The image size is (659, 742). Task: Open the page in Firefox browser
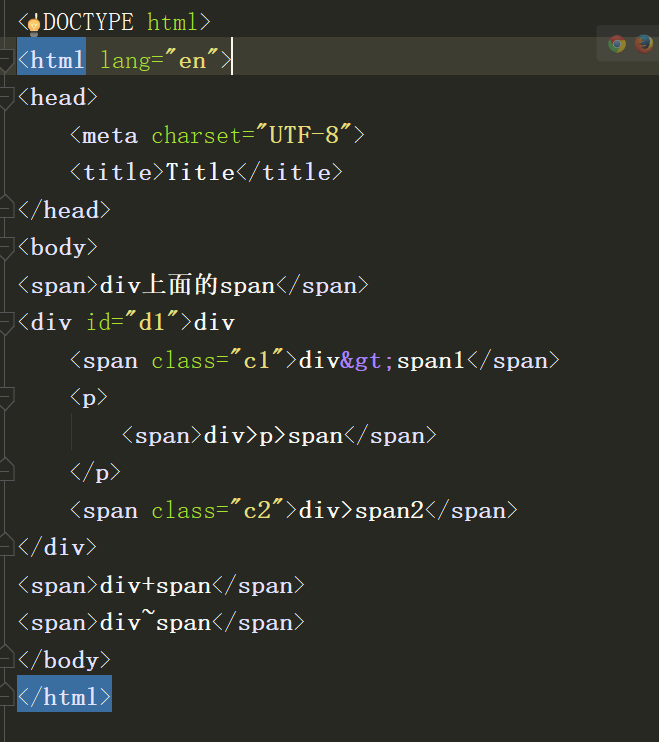[643, 44]
